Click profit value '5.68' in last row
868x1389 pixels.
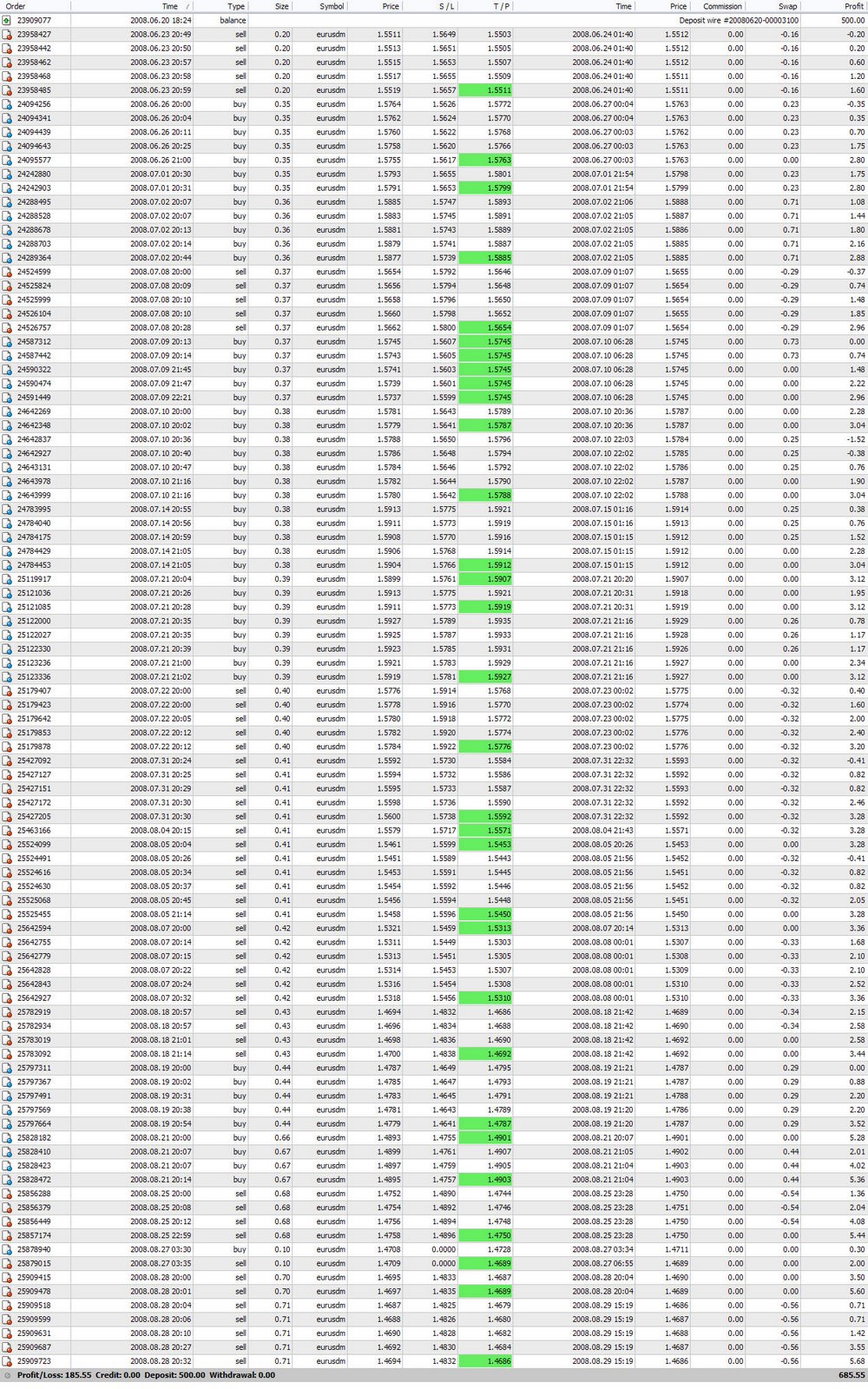click(857, 1361)
